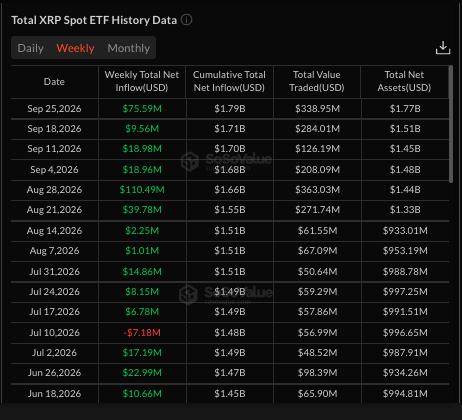Image resolution: width=462 pixels, height=420 pixels.
Task: Click the $933.01M total net assets cell
Action: (405, 231)
